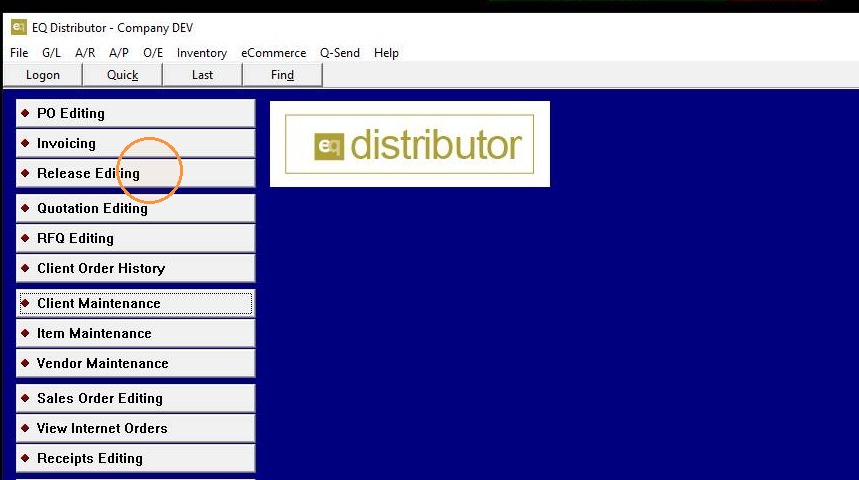859x480 pixels.
Task: Open the Q-Send menu
Action: [340, 53]
